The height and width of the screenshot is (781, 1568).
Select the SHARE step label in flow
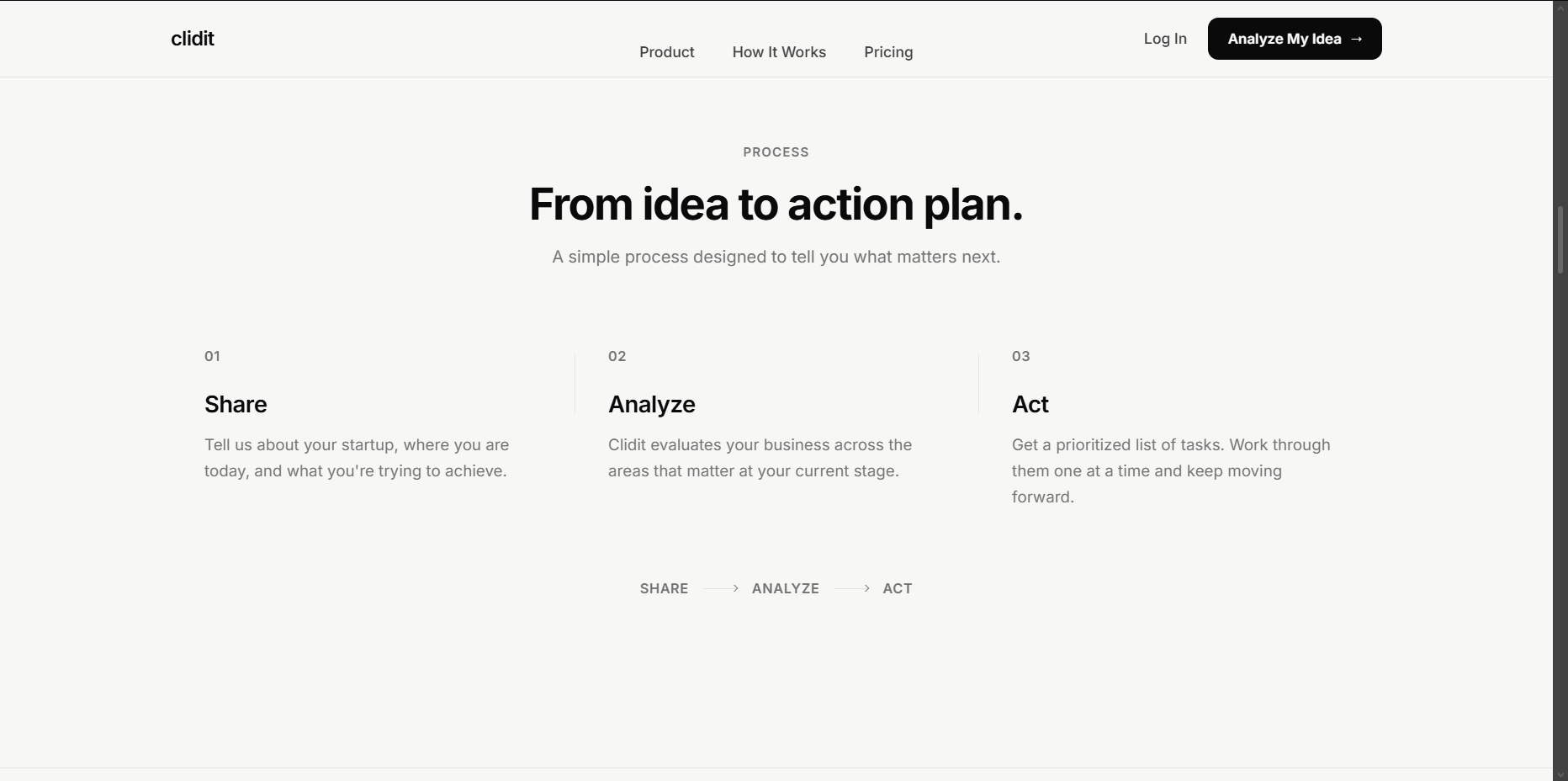coord(664,588)
